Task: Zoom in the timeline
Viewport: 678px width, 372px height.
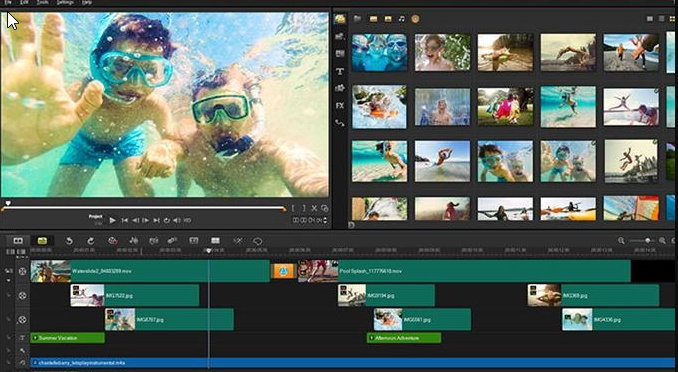Action: [662, 241]
